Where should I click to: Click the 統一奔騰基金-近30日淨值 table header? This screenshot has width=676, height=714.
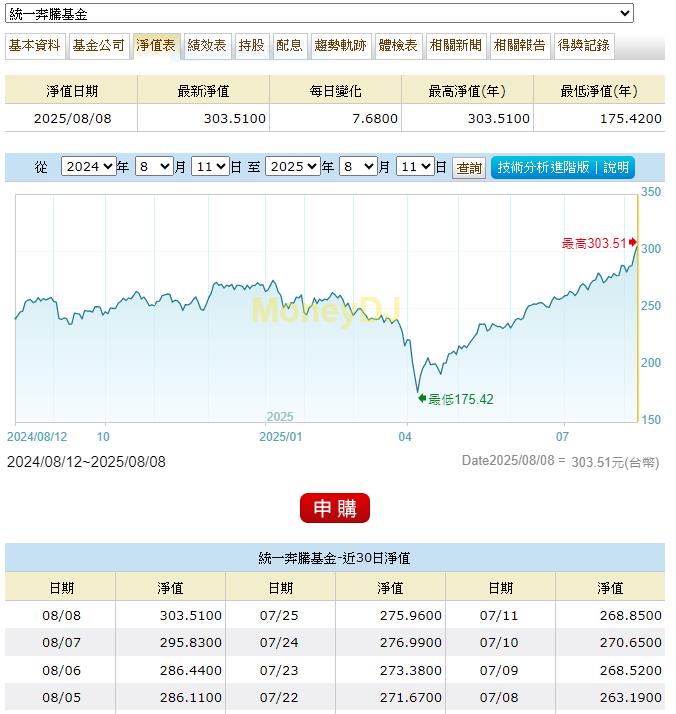335,558
